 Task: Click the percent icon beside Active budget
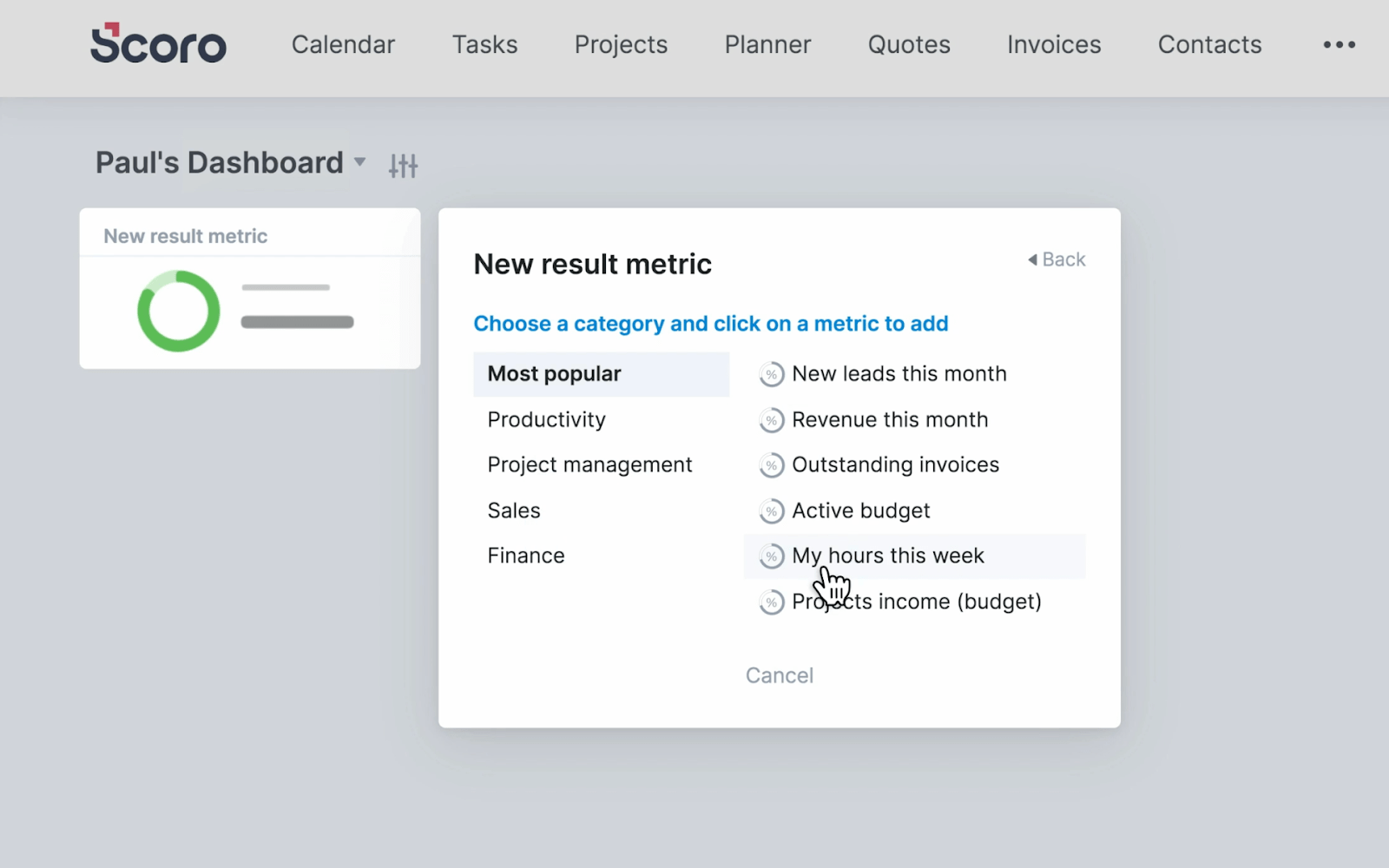(x=771, y=511)
